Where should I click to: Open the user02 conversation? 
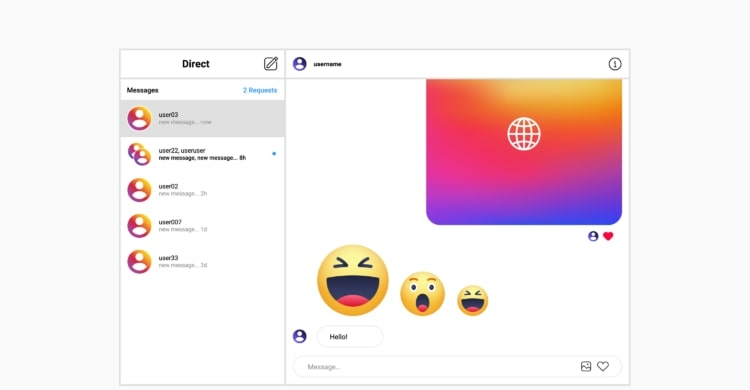pyautogui.click(x=202, y=190)
